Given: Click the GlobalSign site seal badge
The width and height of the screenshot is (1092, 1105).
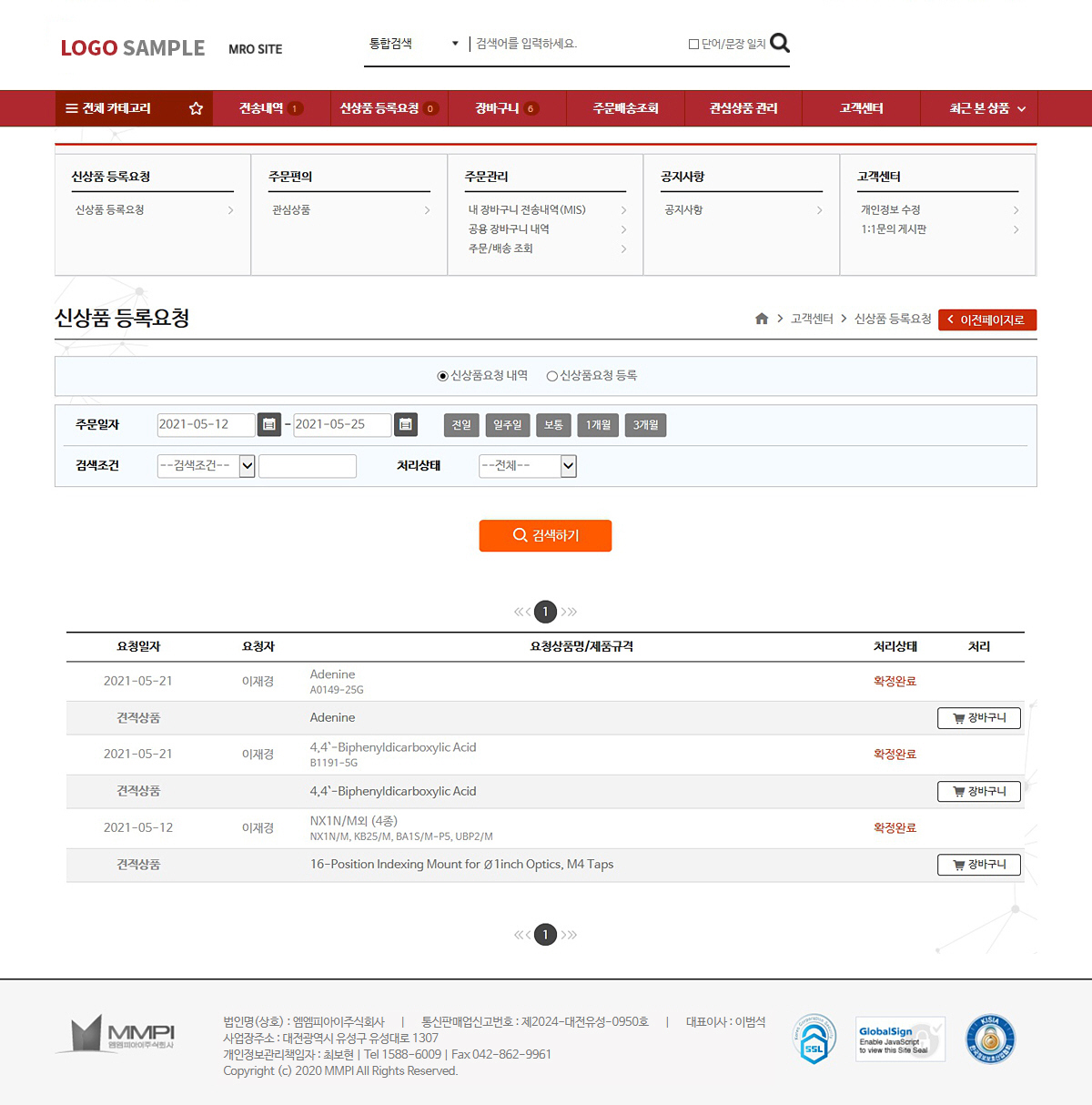Looking at the screenshot, I should tap(900, 1039).
